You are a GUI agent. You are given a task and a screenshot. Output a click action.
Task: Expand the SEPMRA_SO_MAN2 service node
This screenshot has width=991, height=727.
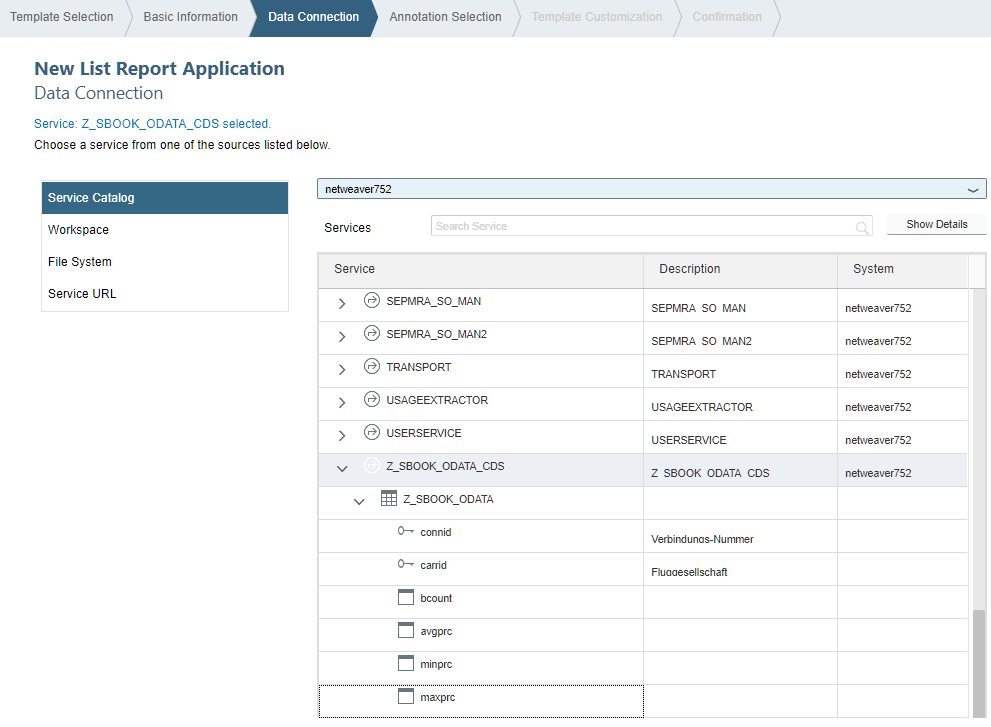(342, 336)
